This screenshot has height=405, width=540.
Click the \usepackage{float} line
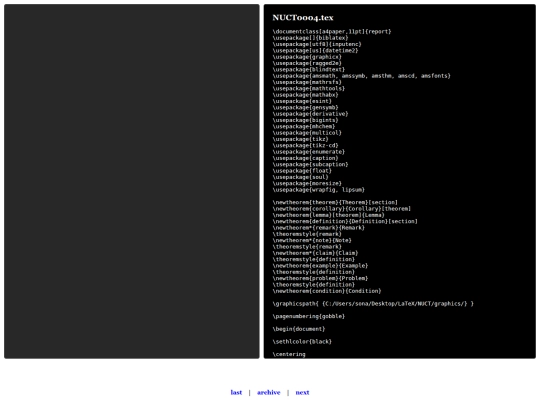pos(302,171)
